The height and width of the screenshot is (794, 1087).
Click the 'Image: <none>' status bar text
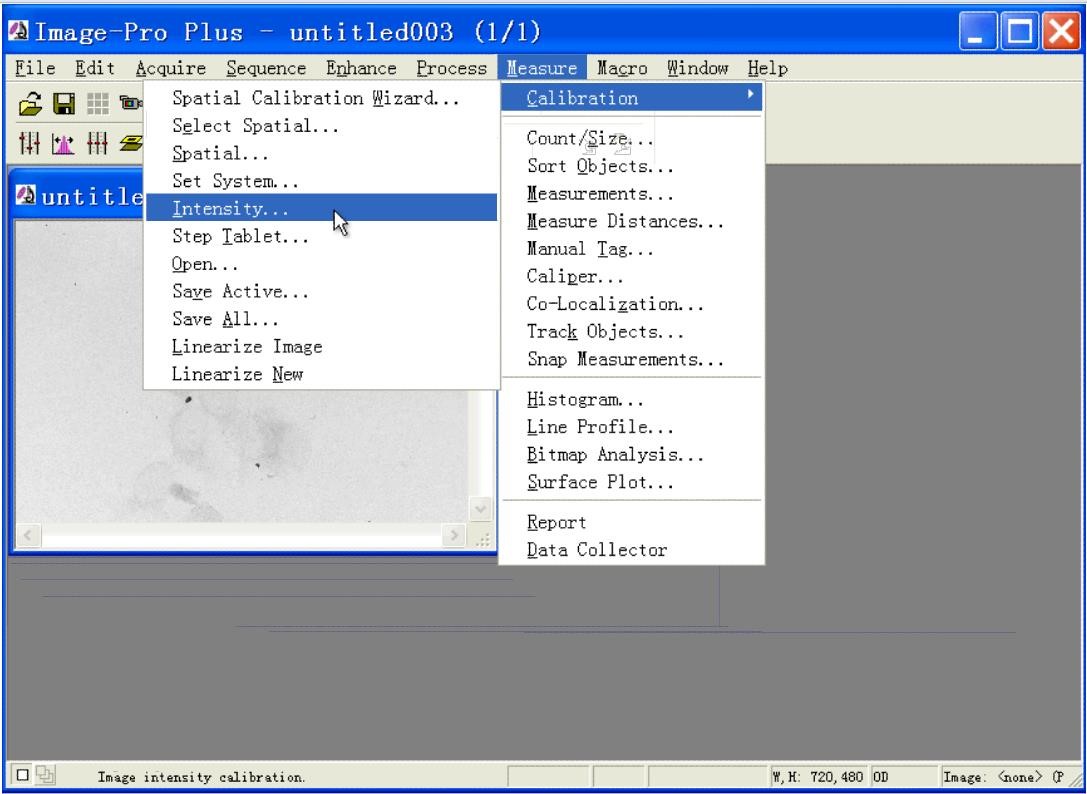tap(992, 777)
